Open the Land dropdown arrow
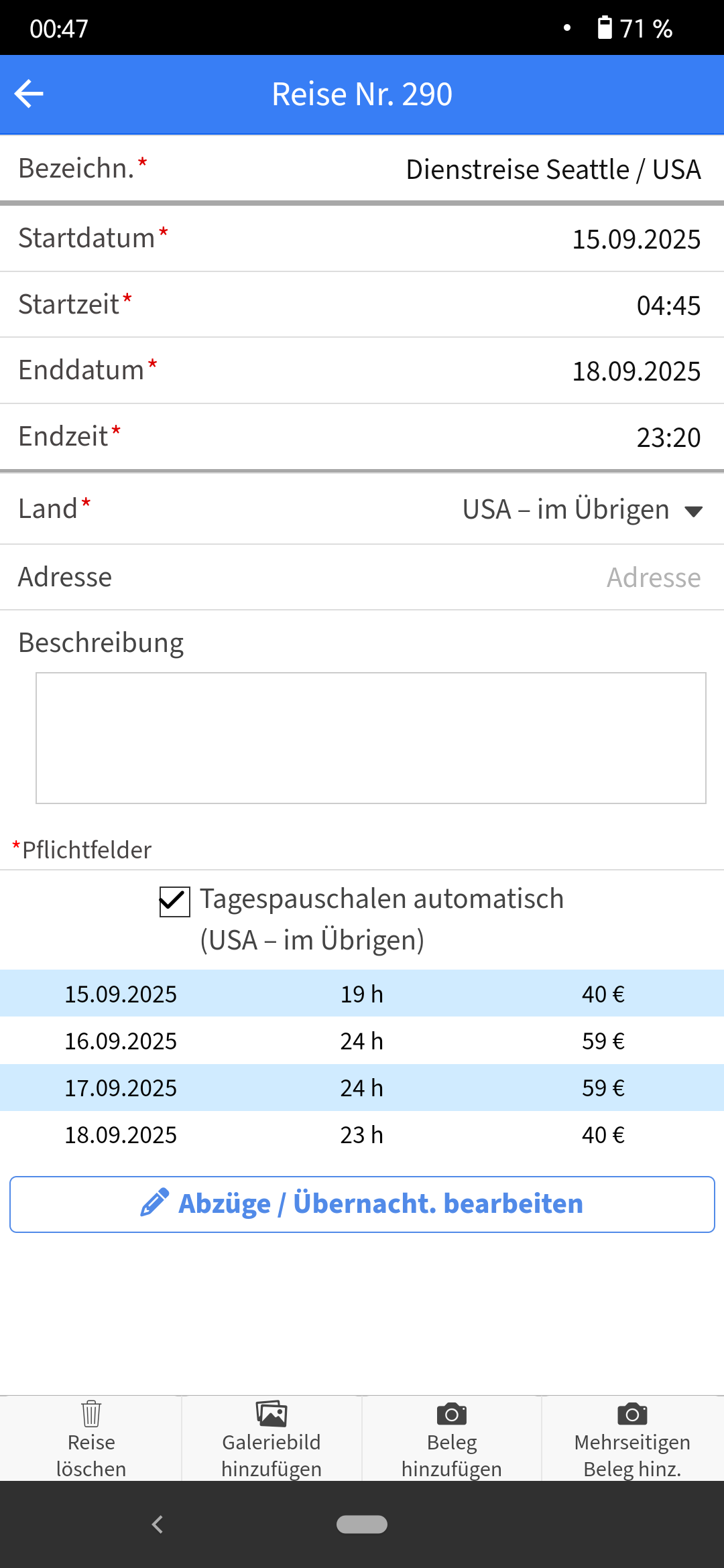This screenshot has height=1568, width=724. [693, 511]
